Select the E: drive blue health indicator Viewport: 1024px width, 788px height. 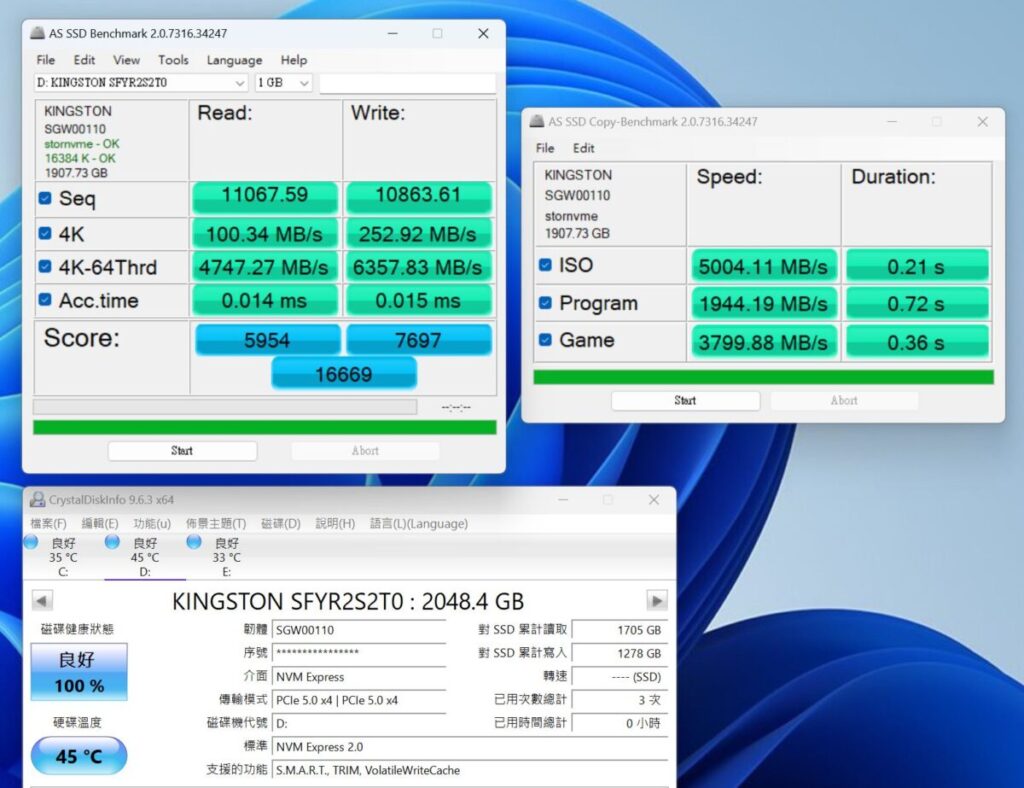[194, 541]
